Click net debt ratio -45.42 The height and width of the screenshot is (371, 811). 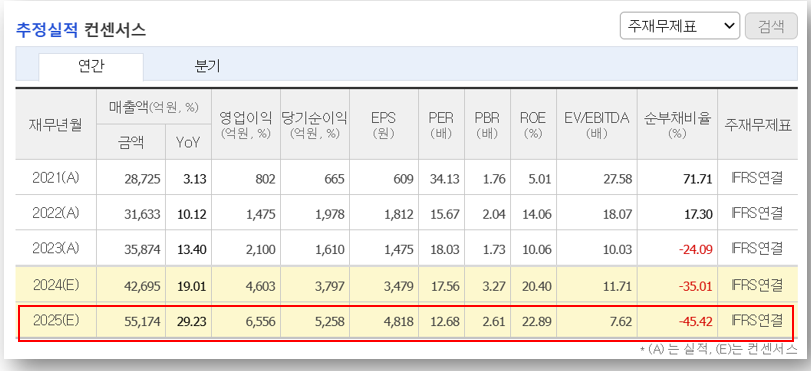[696, 322]
